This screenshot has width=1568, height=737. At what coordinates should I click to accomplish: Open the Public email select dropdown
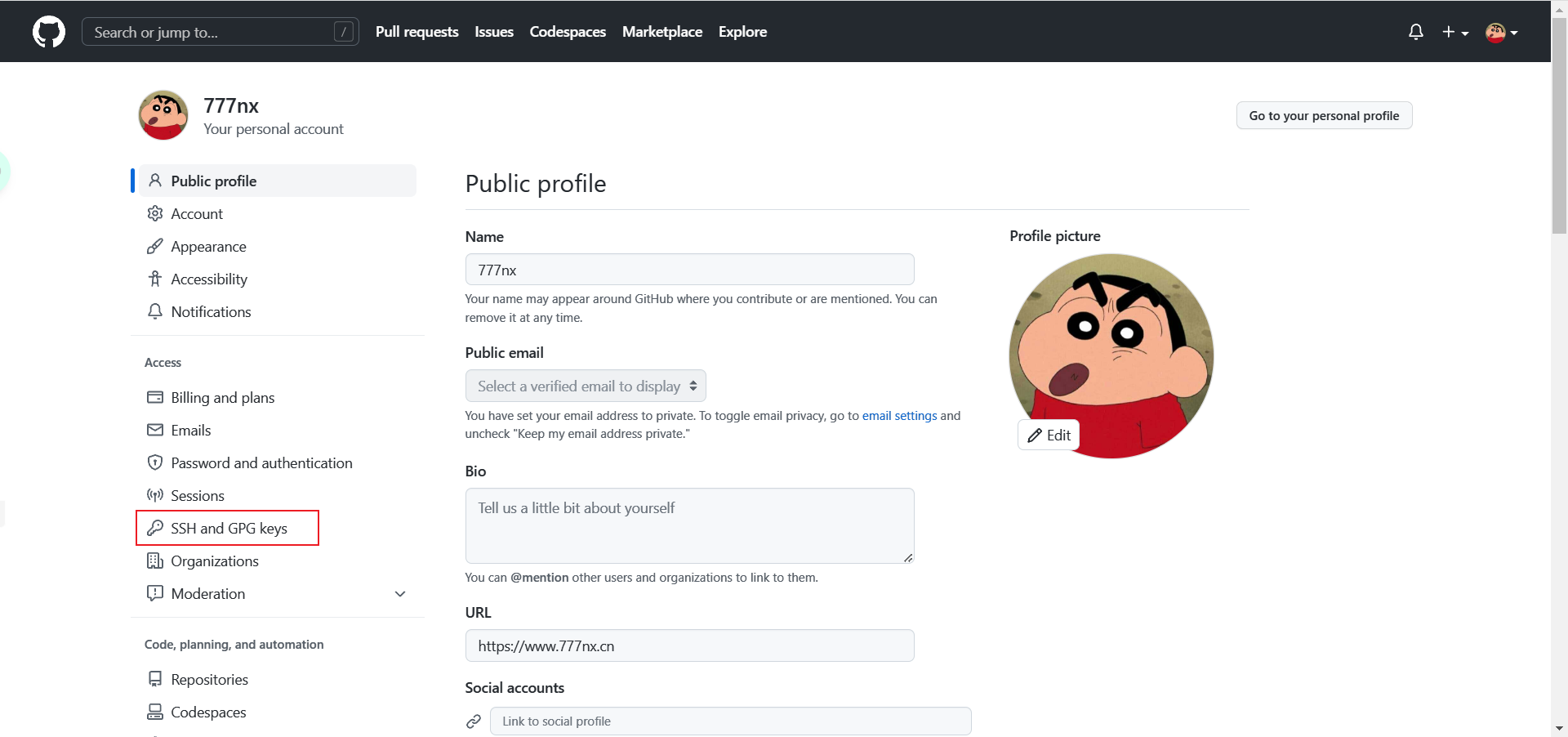point(586,386)
